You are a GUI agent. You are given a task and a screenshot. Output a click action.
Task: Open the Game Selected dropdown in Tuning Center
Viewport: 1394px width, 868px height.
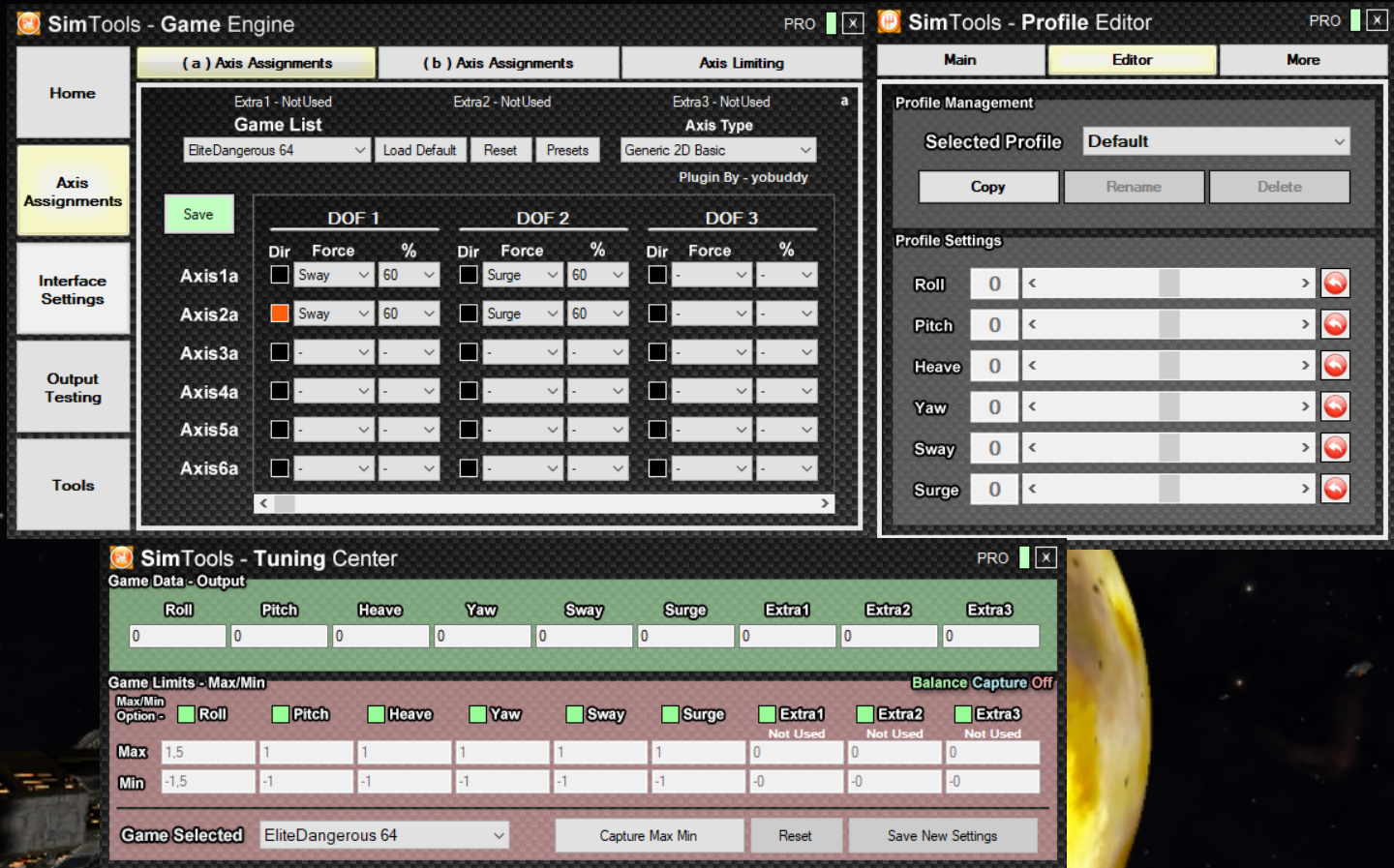click(384, 835)
